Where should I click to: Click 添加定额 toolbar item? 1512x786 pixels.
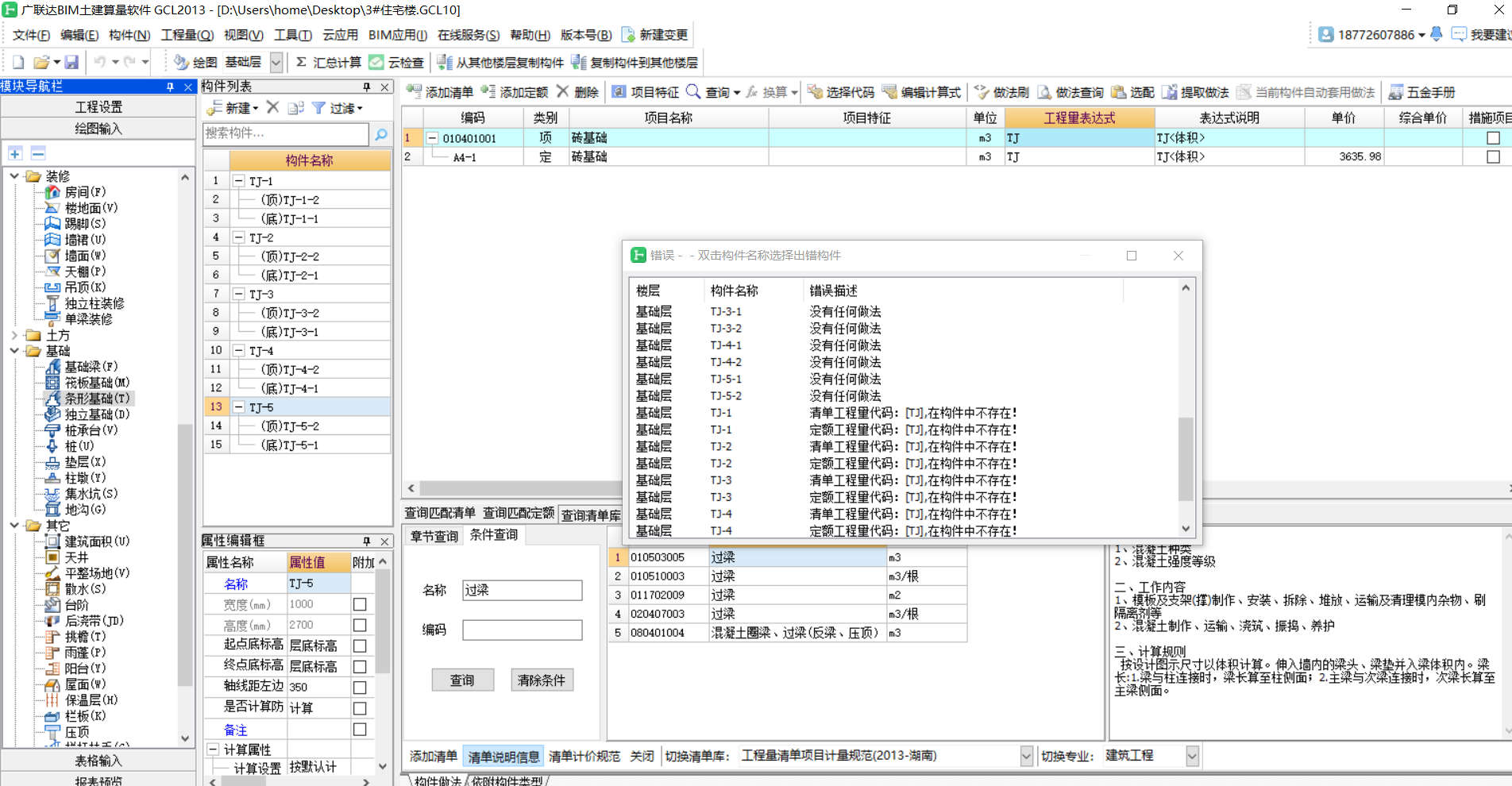coord(515,92)
